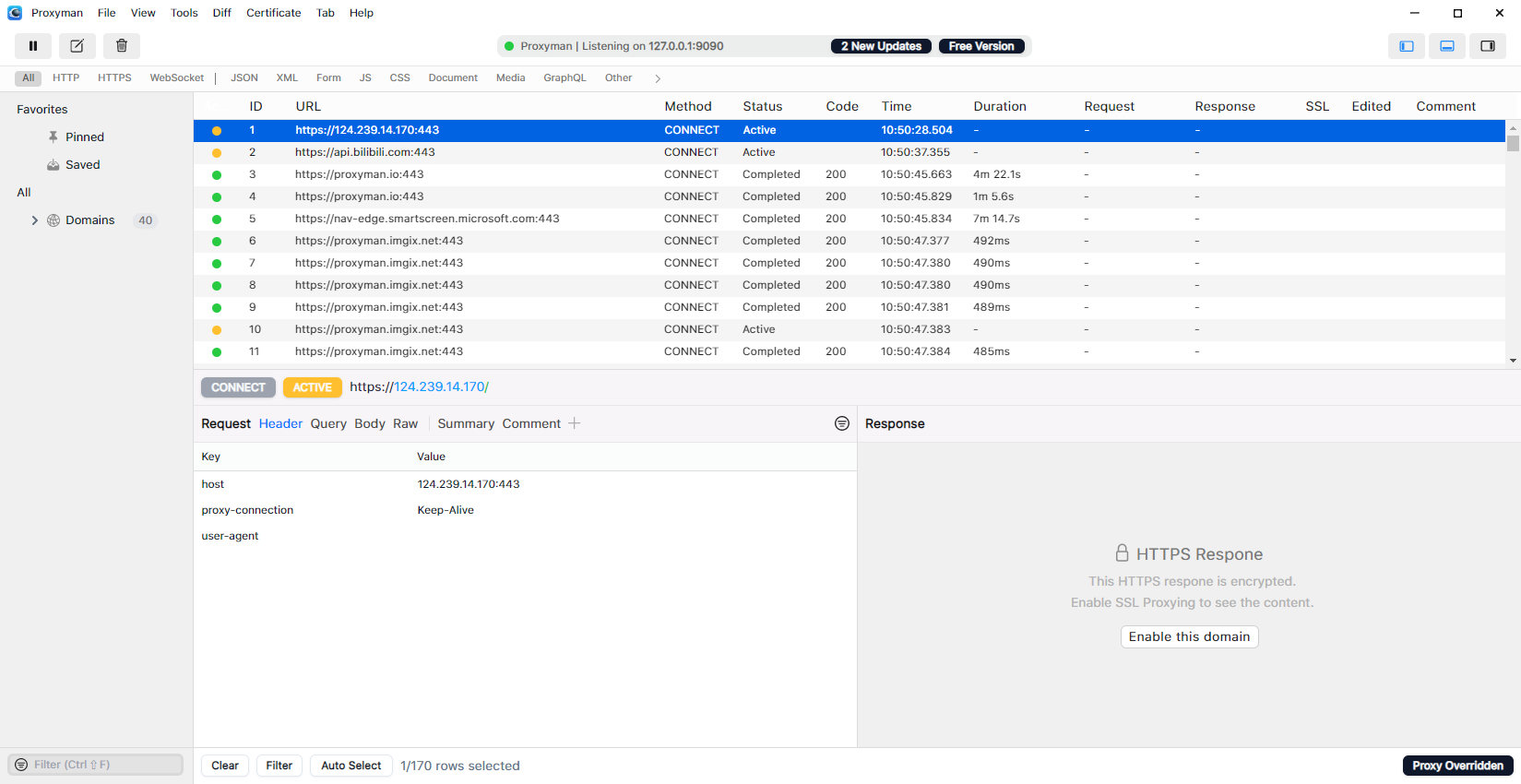Sort by Duration column header
The width and height of the screenshot is (1521, 784).
click(1000, 106)
